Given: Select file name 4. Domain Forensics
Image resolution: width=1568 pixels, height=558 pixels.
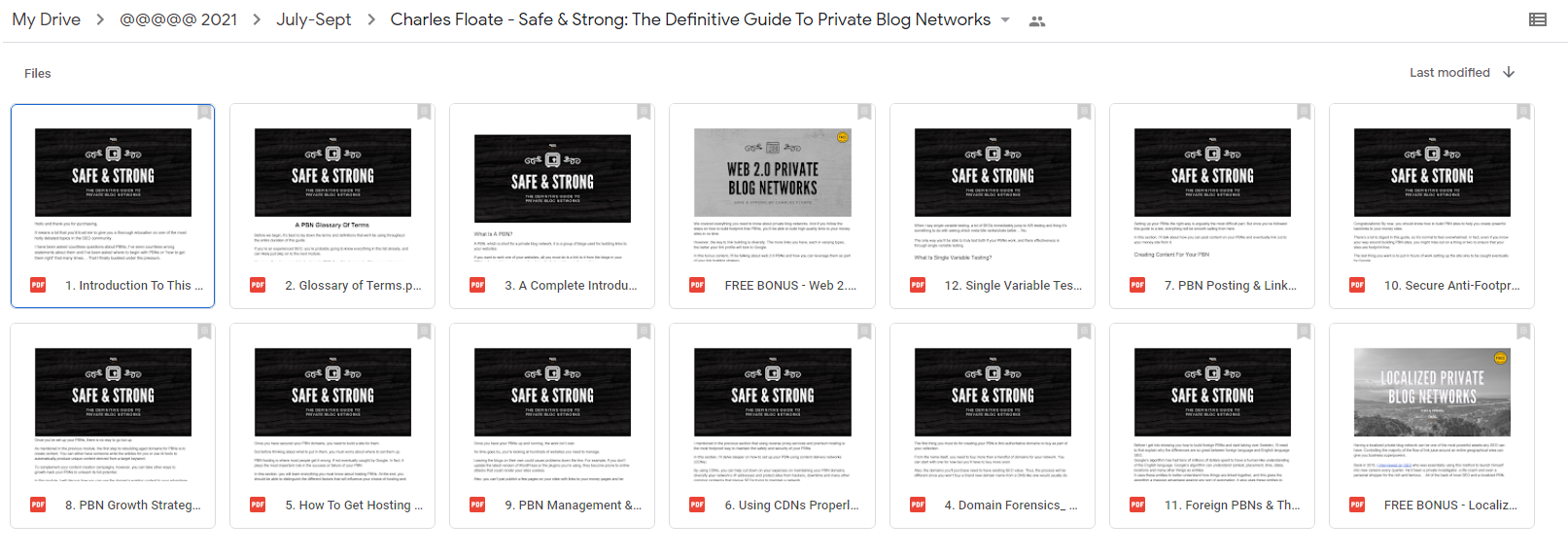Looking at the screenshot, I should pyautogui.click(x=1011, y=505).
